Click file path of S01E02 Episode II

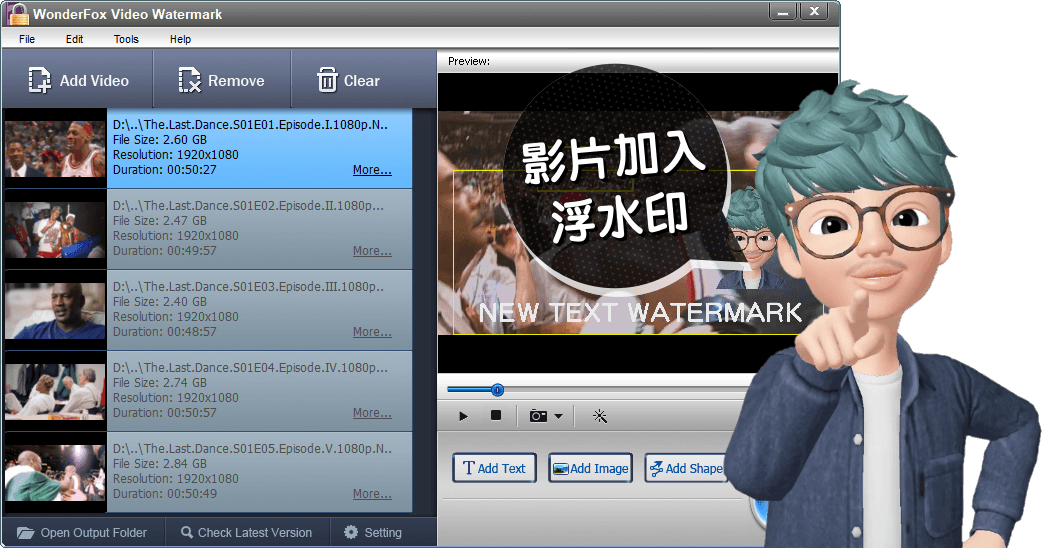click(249, 206)
